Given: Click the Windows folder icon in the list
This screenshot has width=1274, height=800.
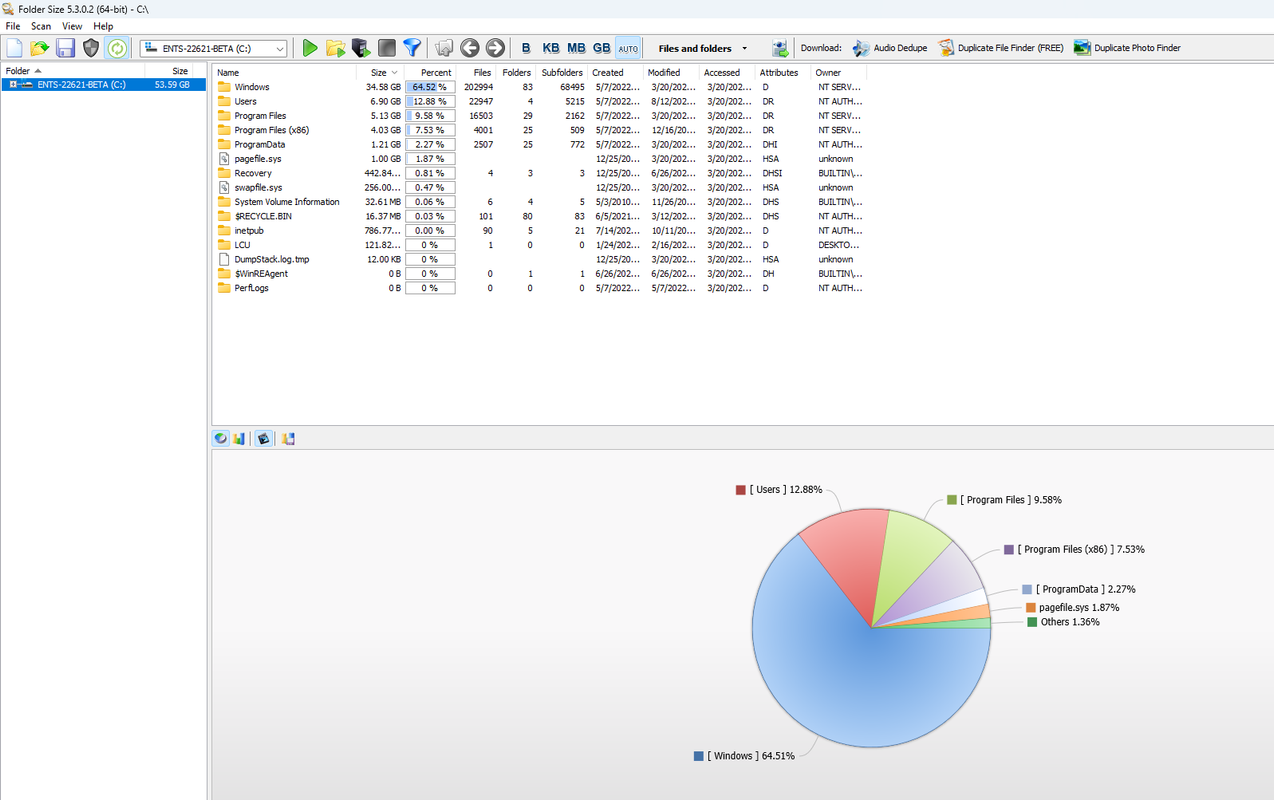Looking at the screenshot, I should (x=224, y=87).
